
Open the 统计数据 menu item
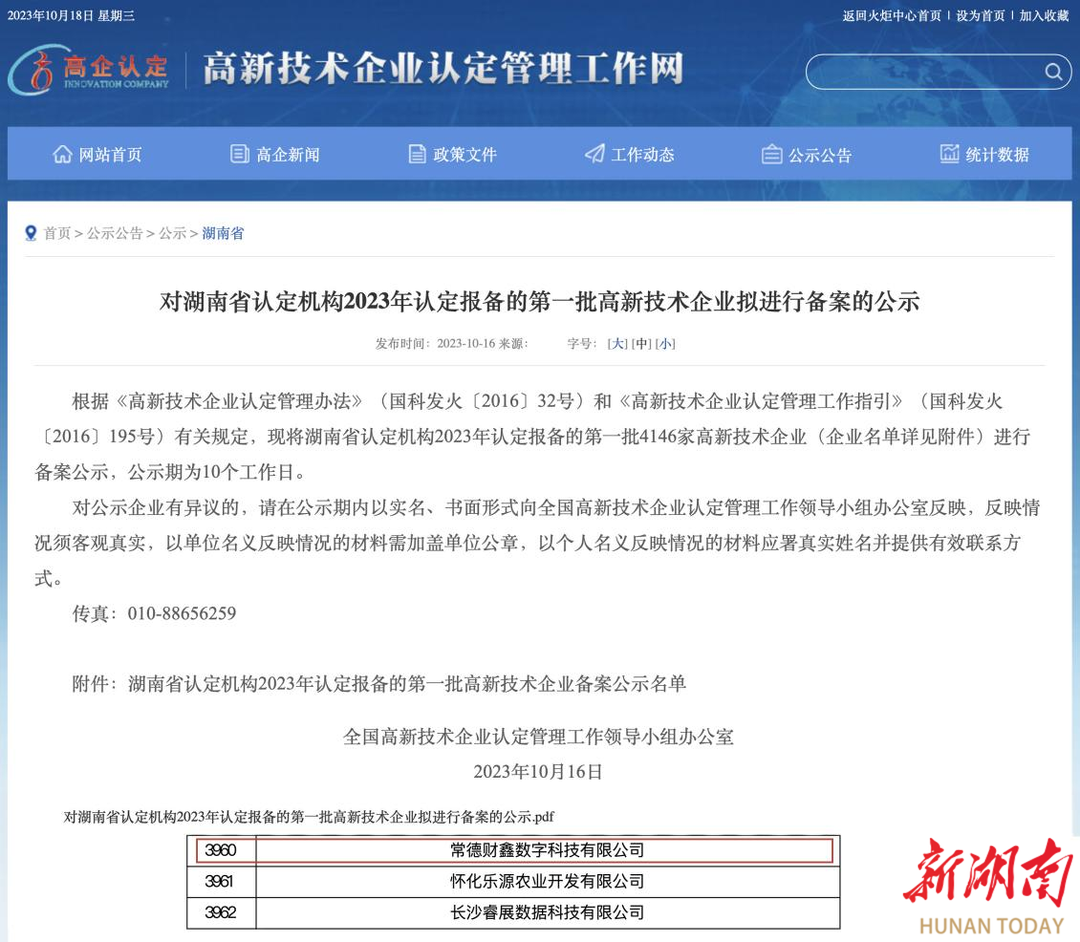(x=984, y=154)
